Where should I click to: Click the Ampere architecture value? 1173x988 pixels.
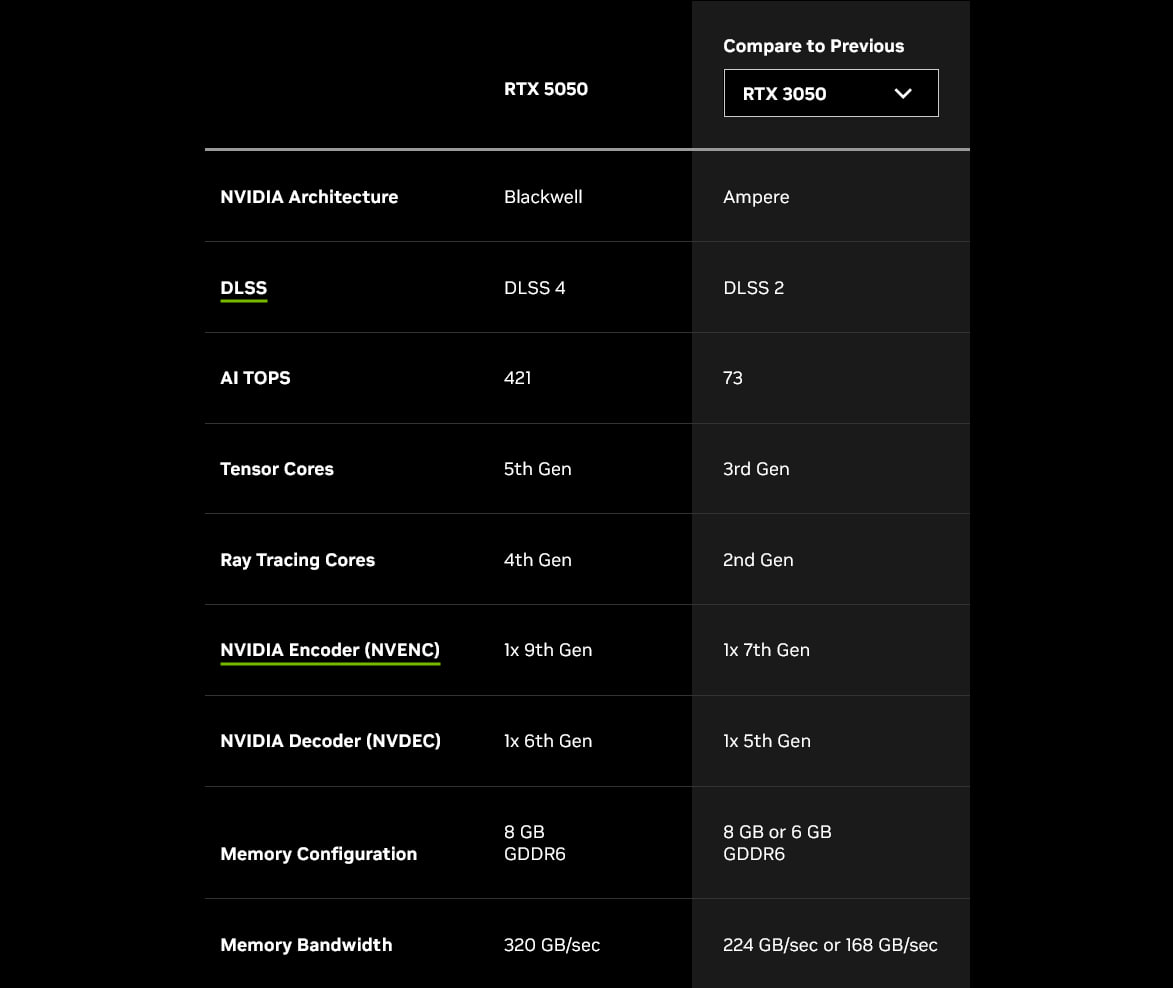756,197
